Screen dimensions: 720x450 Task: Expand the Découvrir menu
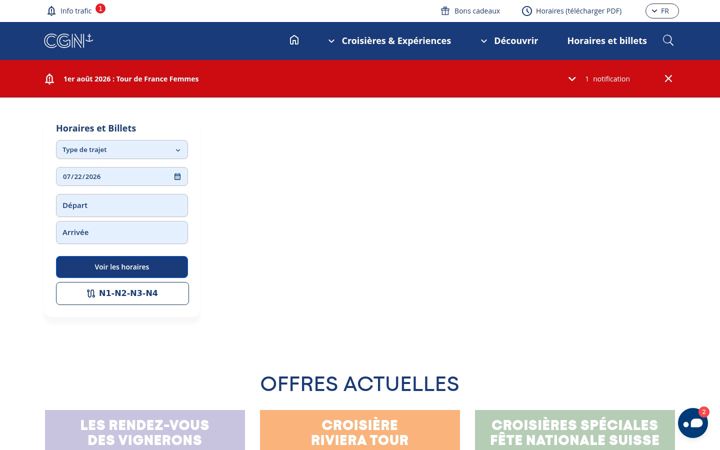(509, 41)
